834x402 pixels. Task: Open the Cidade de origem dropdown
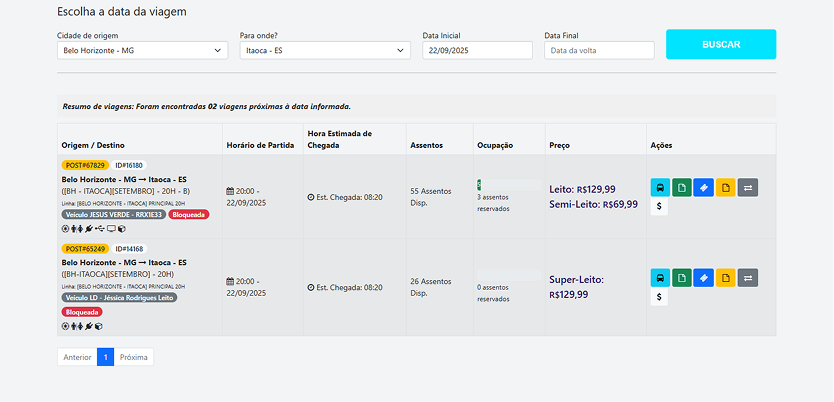(143, 50)
